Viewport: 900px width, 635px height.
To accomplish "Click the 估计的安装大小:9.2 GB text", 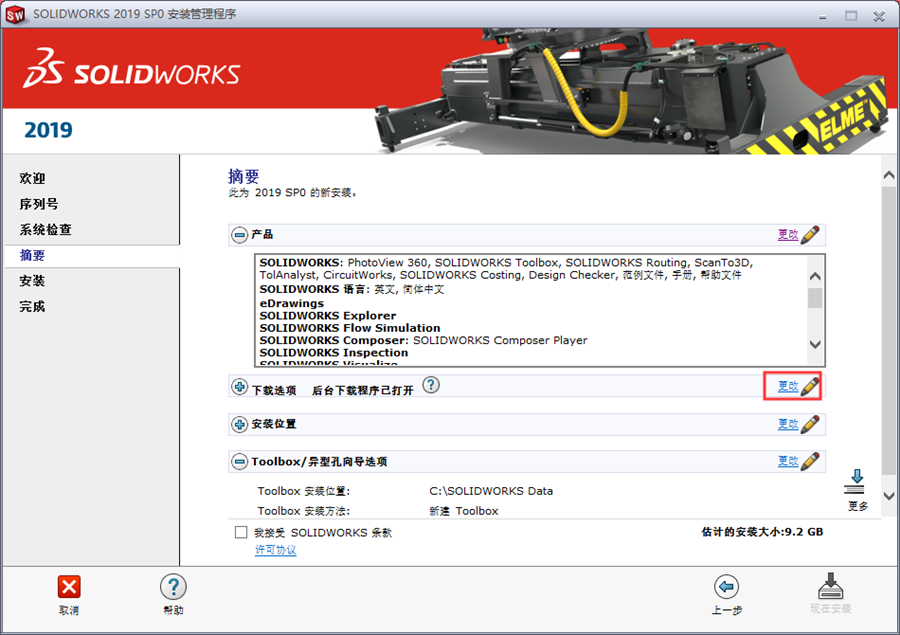I will [762, 532].
